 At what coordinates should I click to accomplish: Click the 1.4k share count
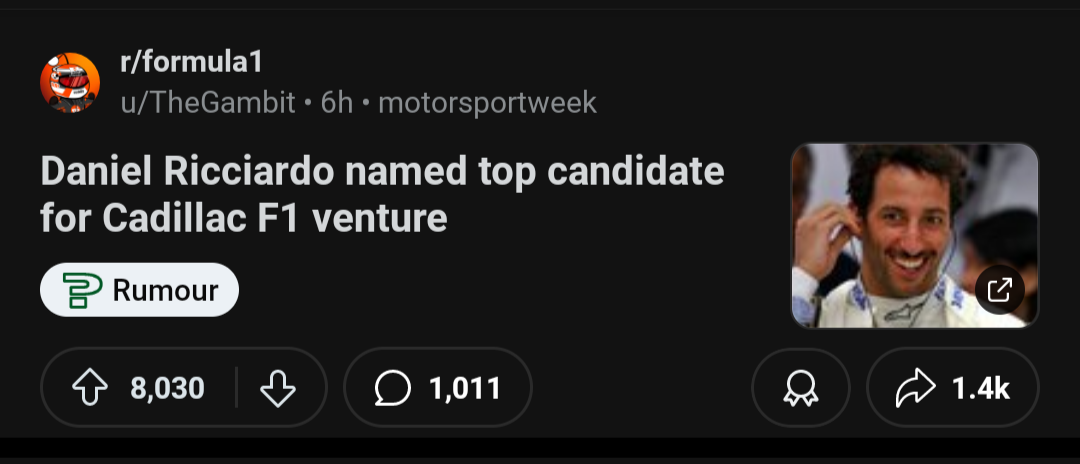point(981,388)
